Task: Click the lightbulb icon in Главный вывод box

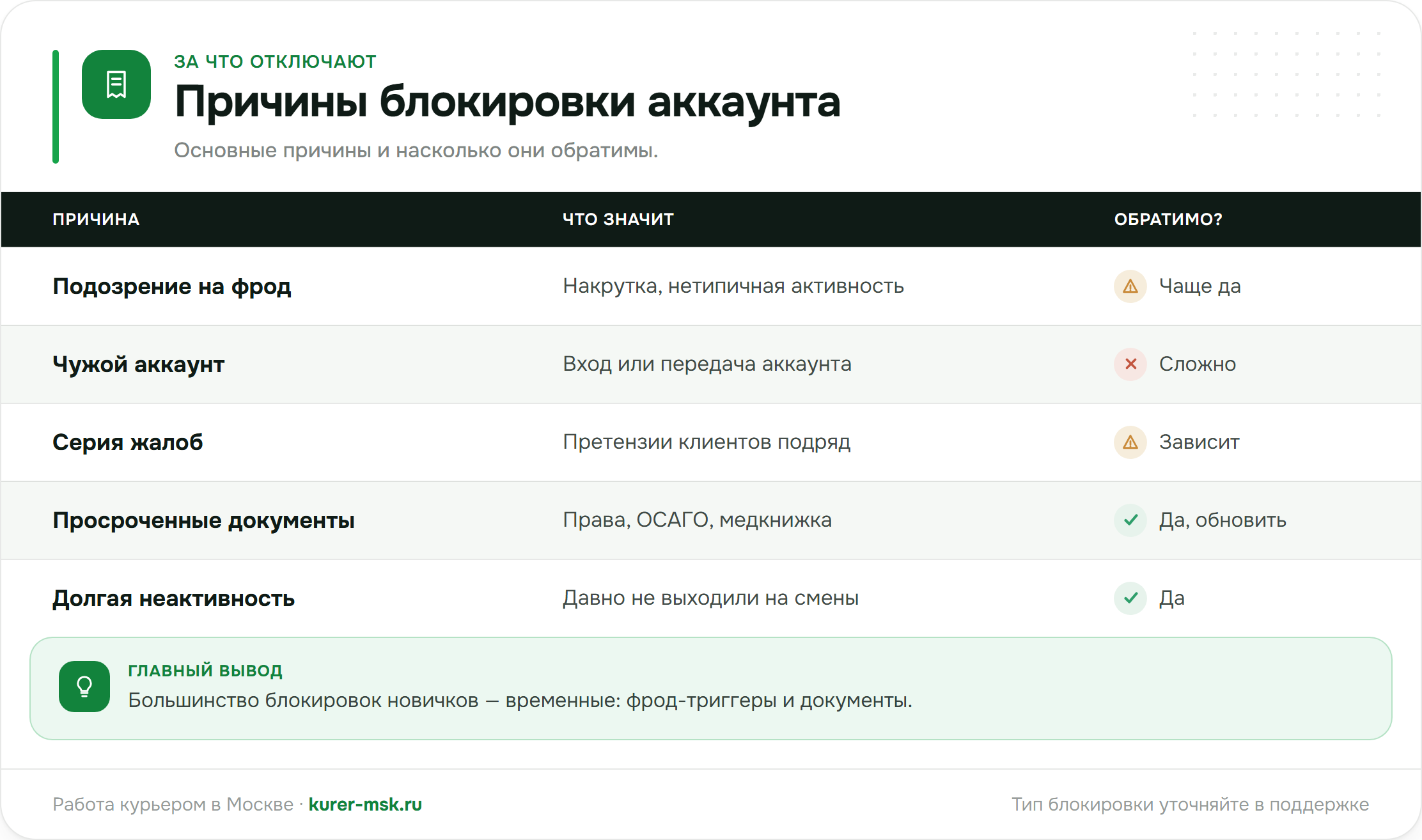Action: 84,687
